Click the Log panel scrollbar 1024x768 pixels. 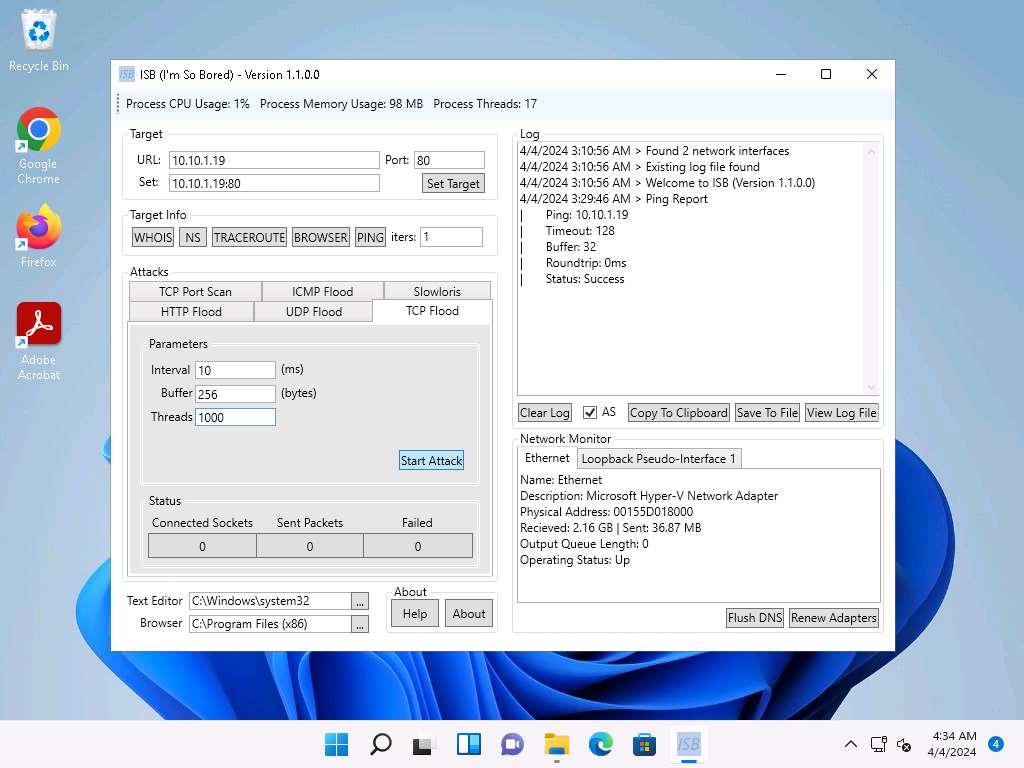click(870, 268)
